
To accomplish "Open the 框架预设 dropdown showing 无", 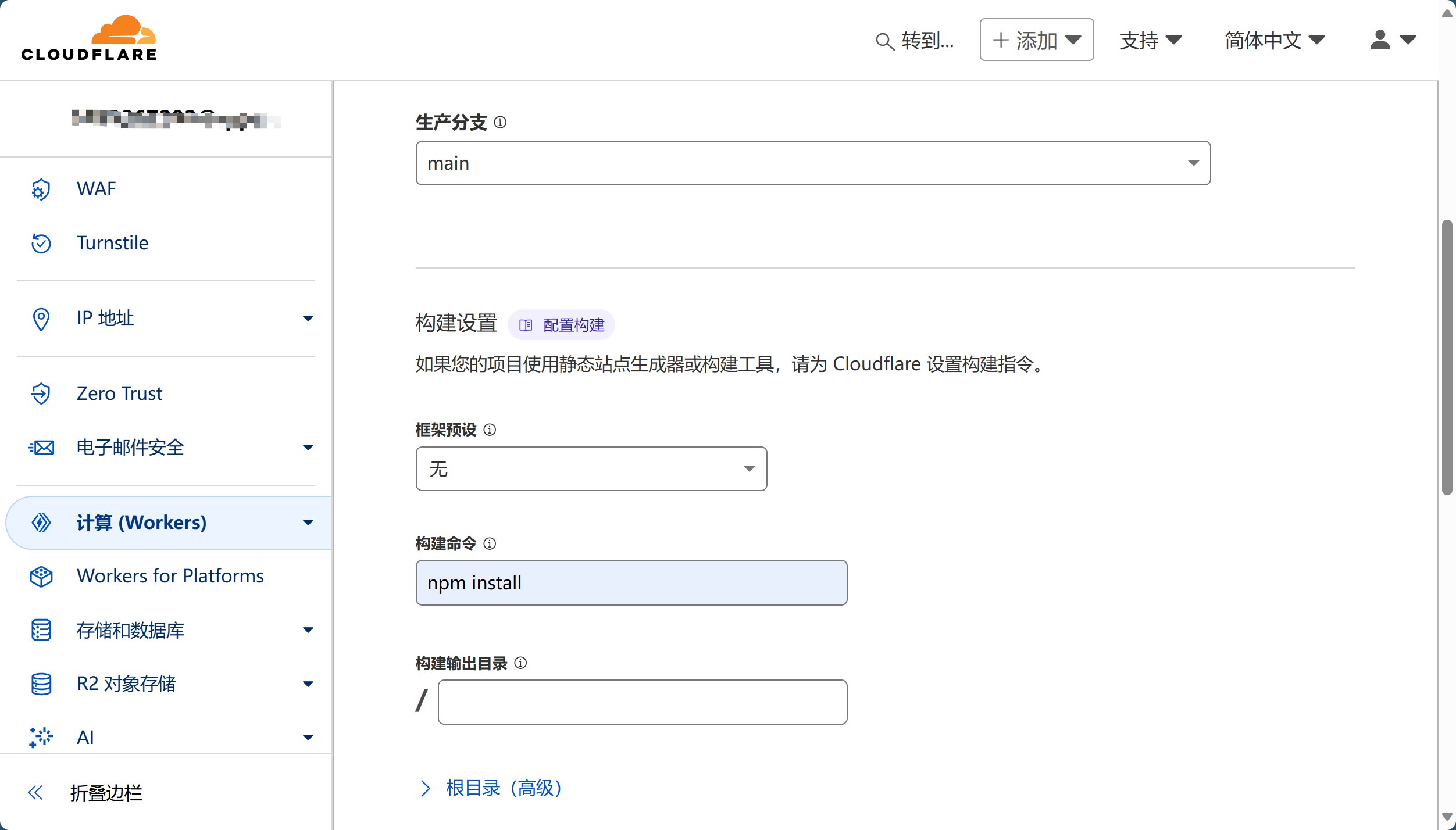I will click(x=591, y=469).
